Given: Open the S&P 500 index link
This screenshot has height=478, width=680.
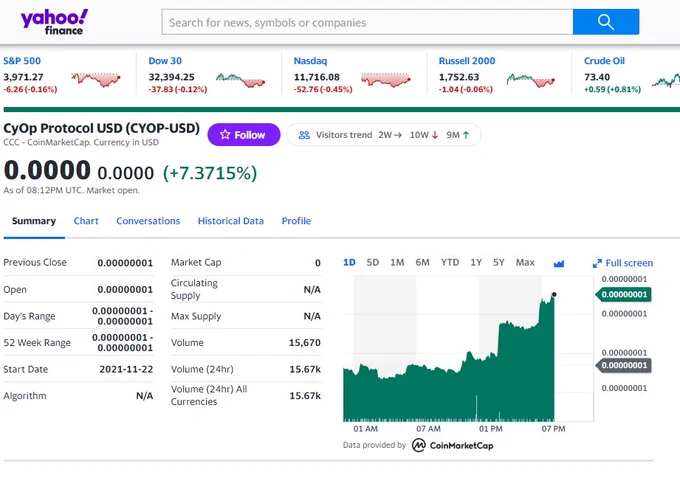Looking at the screenshot, I should [x=22, y=61].
